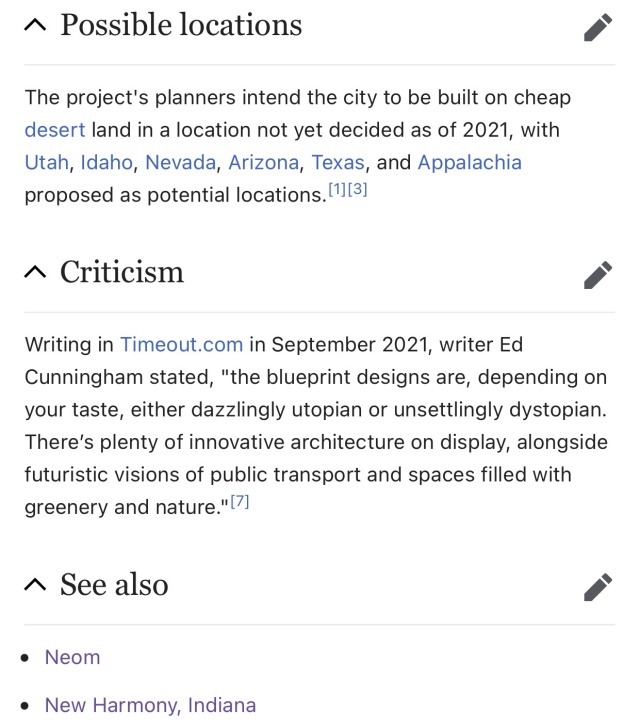Open the Utah article link
Viewport: 640px width, 726px height.
46,162
